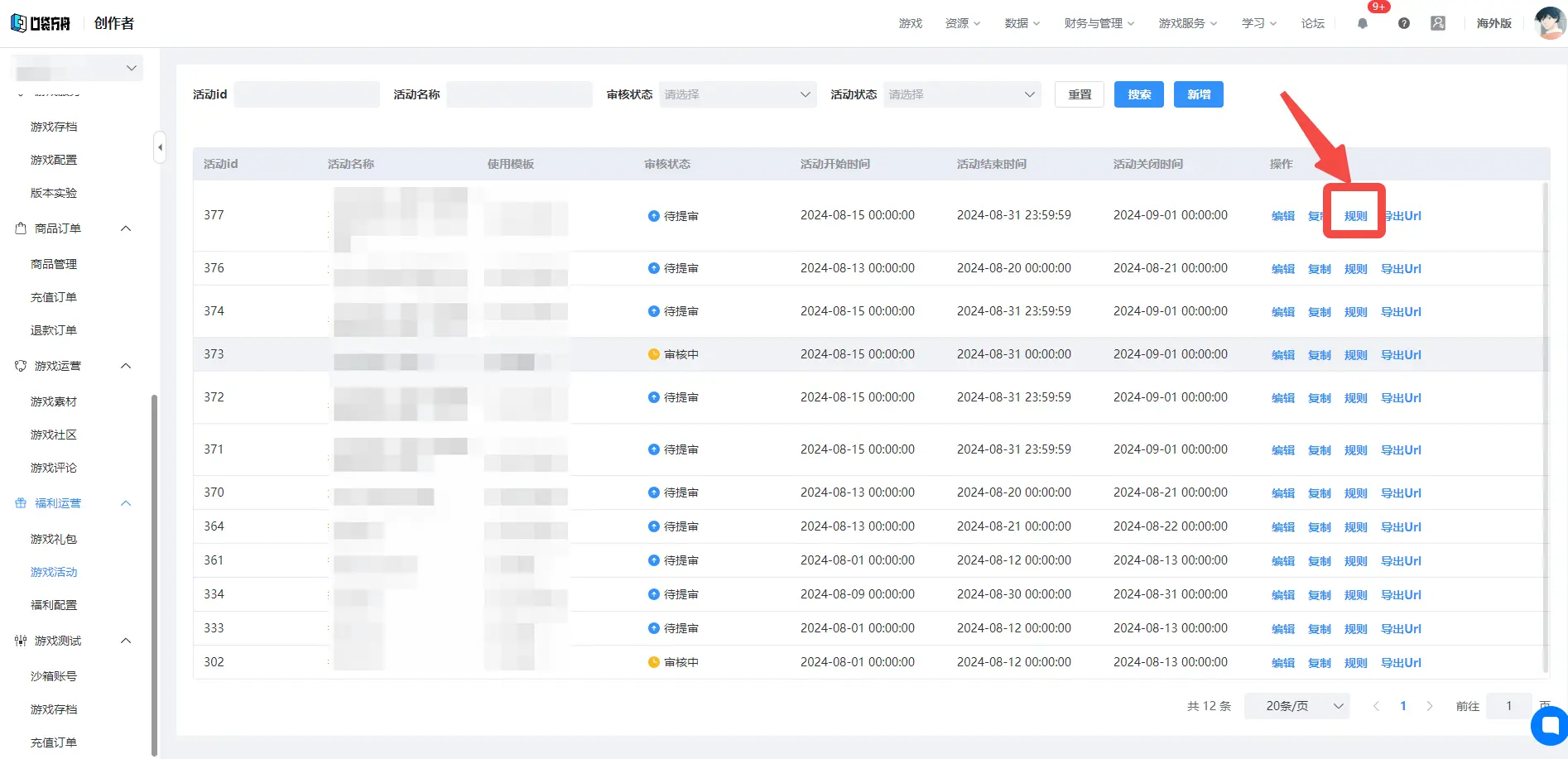Open the game selector dropdown in sidebar
This screenshot has width=1568, height=759.
77,68
